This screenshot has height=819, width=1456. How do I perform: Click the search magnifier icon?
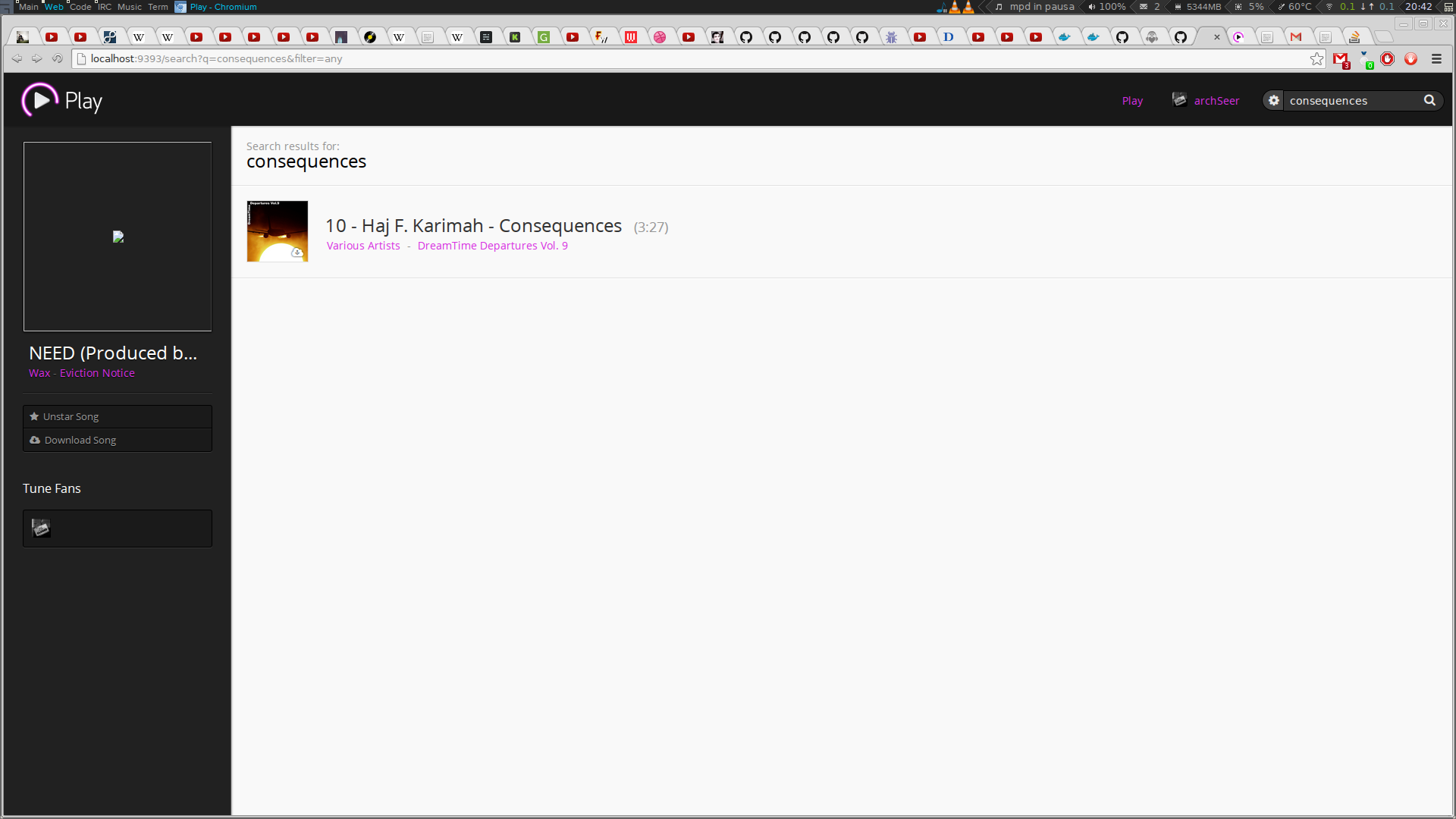[x=1430, y=99]
